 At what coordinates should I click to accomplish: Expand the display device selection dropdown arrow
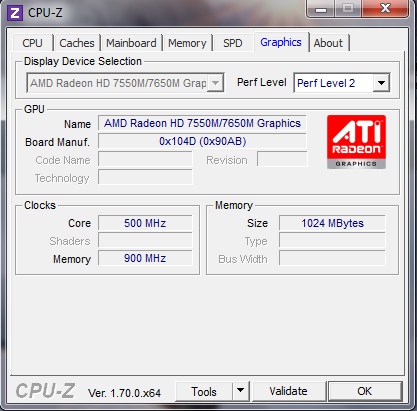coord(215,83)
